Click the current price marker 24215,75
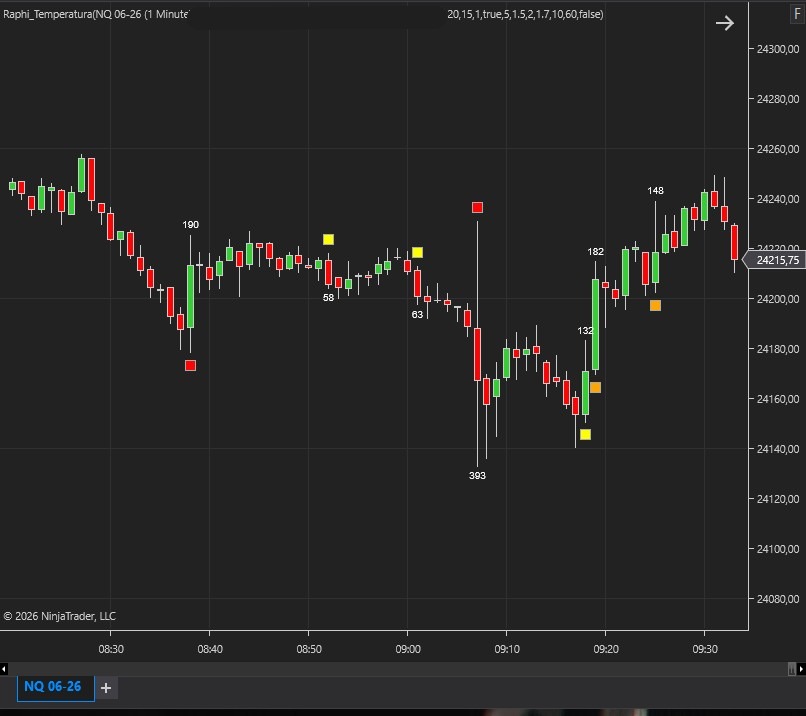This screenshot has width=806, height=716. (777, 260)
